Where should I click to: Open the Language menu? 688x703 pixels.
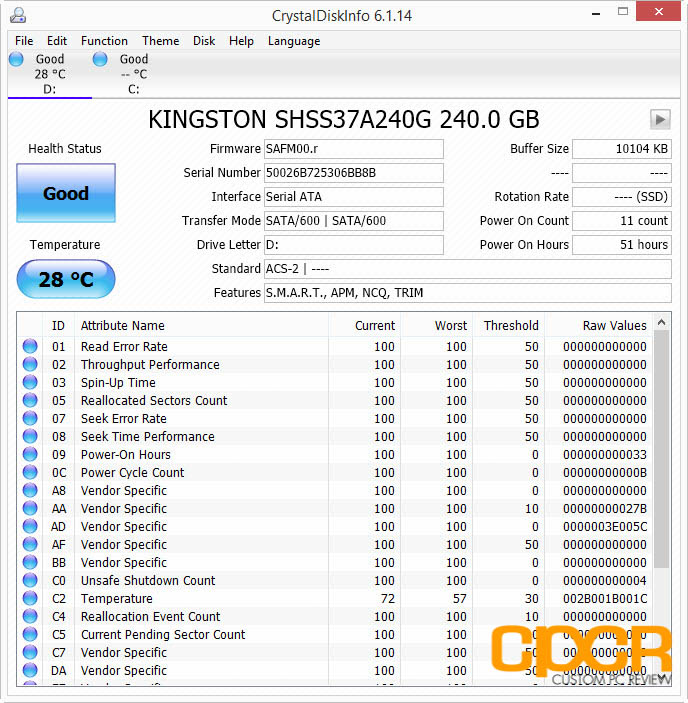[x=294, y=41]
